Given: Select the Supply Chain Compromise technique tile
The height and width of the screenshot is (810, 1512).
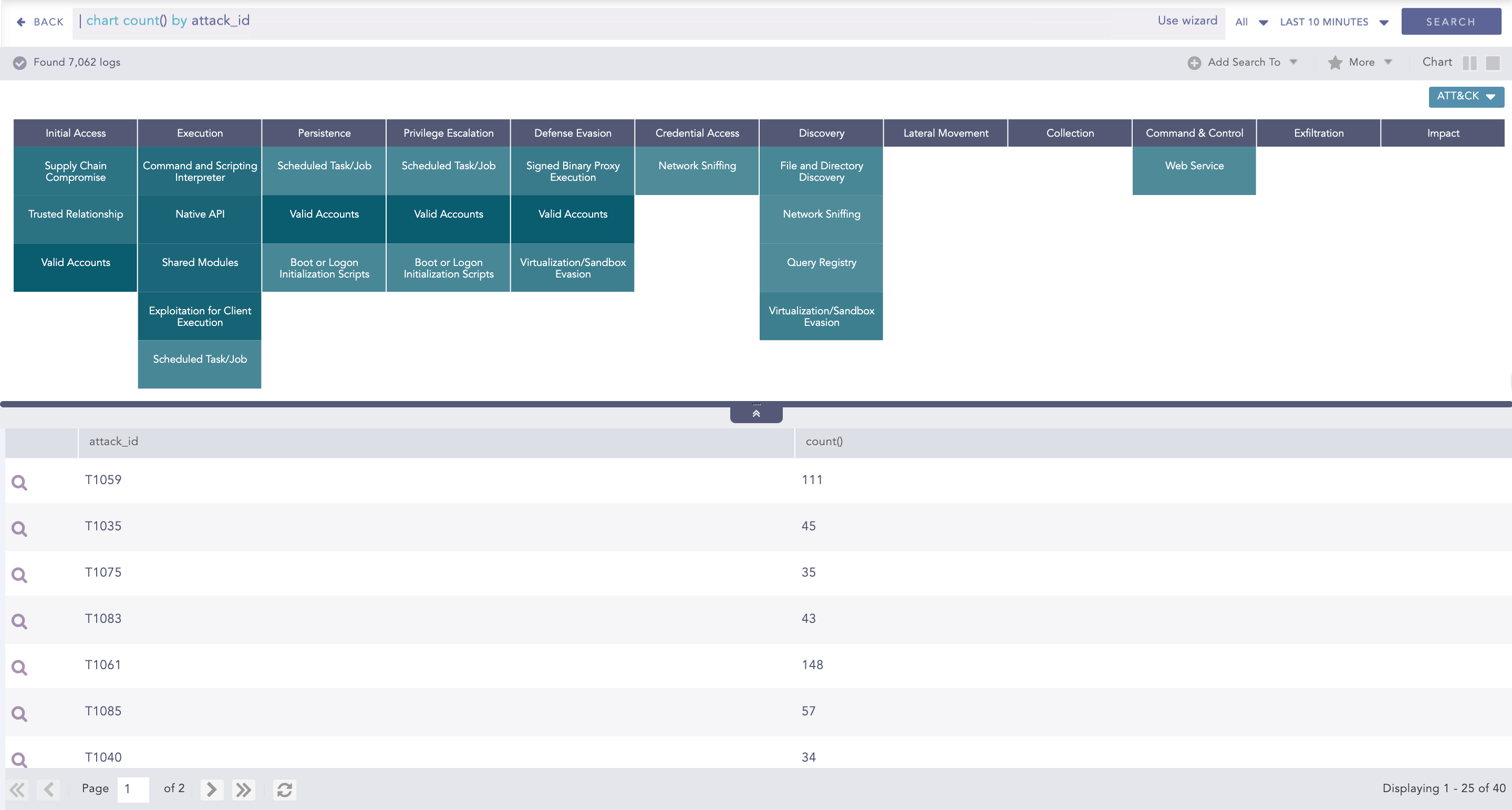Looking at the screenshot, I should click(x=75, y=171).
